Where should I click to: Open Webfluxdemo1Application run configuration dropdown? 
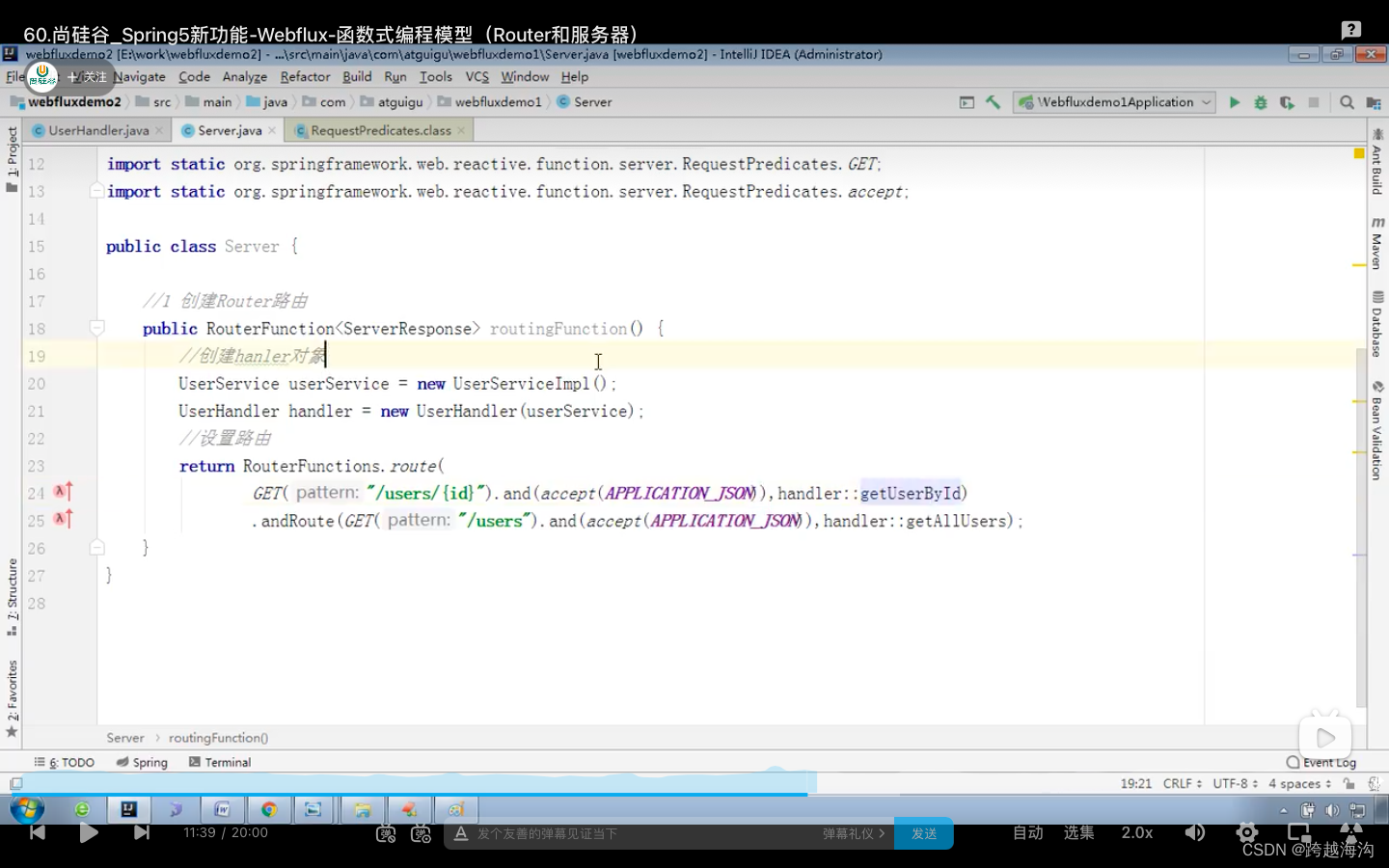tap(1116, 102)
